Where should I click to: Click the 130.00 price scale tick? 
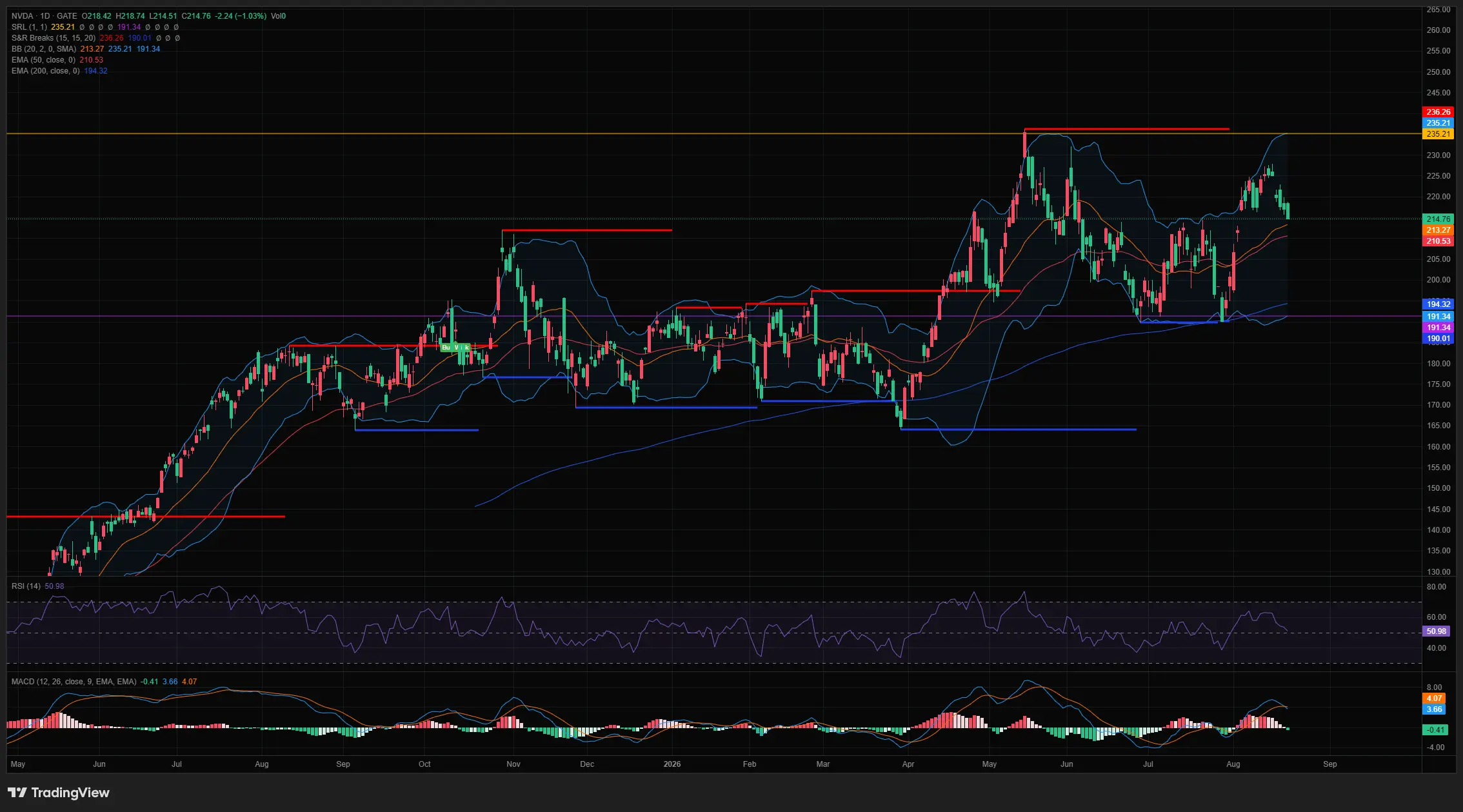pos(1438,572)
